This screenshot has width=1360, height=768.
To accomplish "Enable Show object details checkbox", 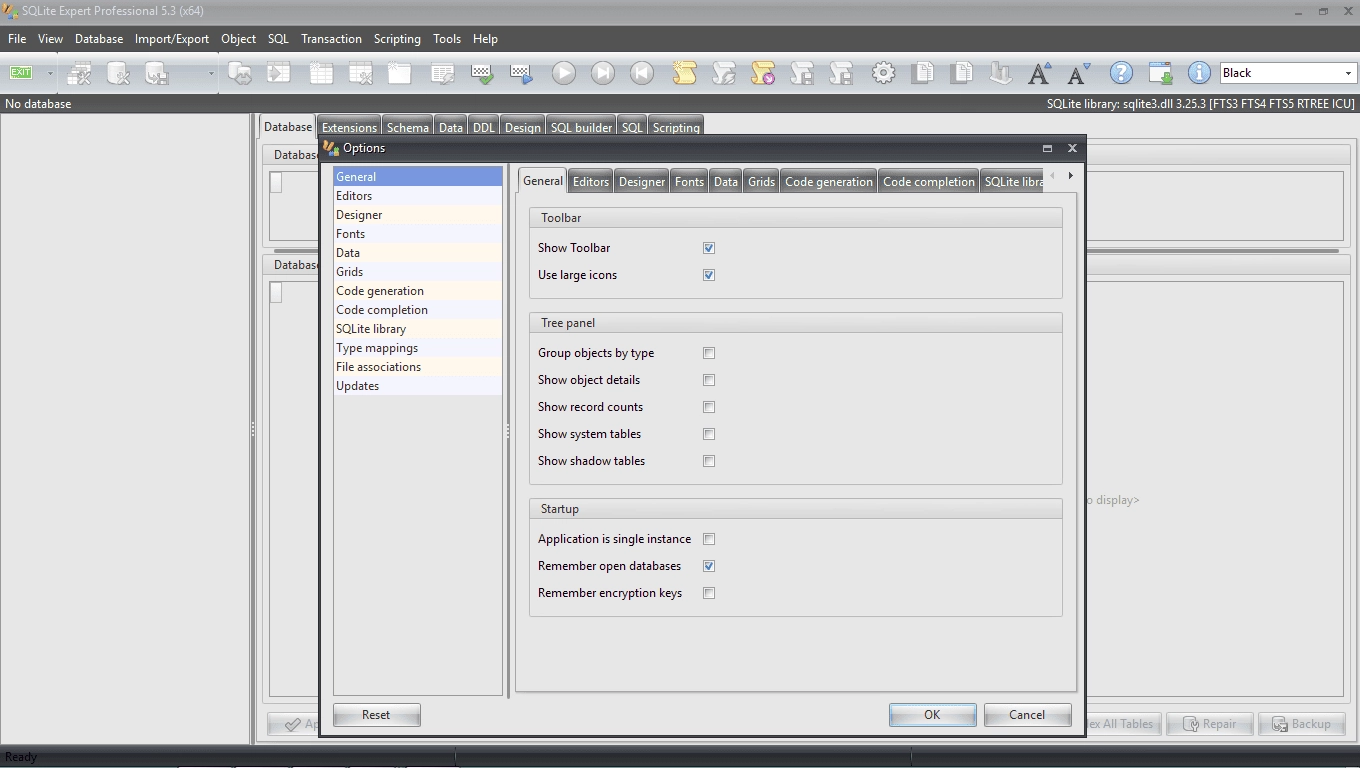I will (709, 380).
